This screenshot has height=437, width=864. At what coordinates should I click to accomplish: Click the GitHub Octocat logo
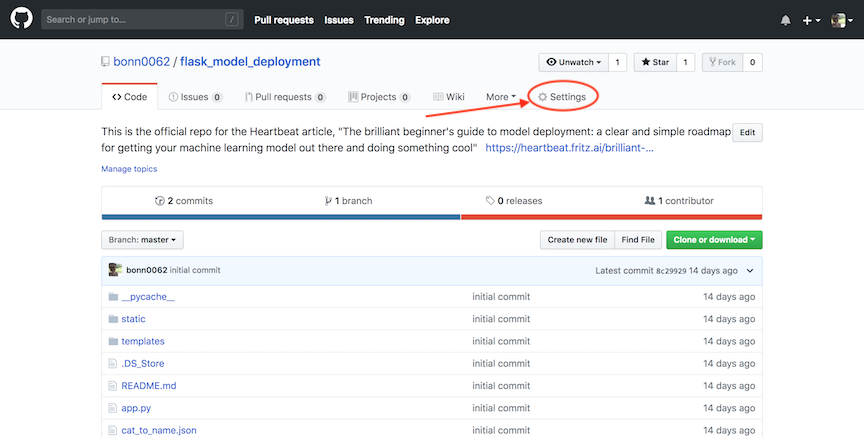point(22,19)
